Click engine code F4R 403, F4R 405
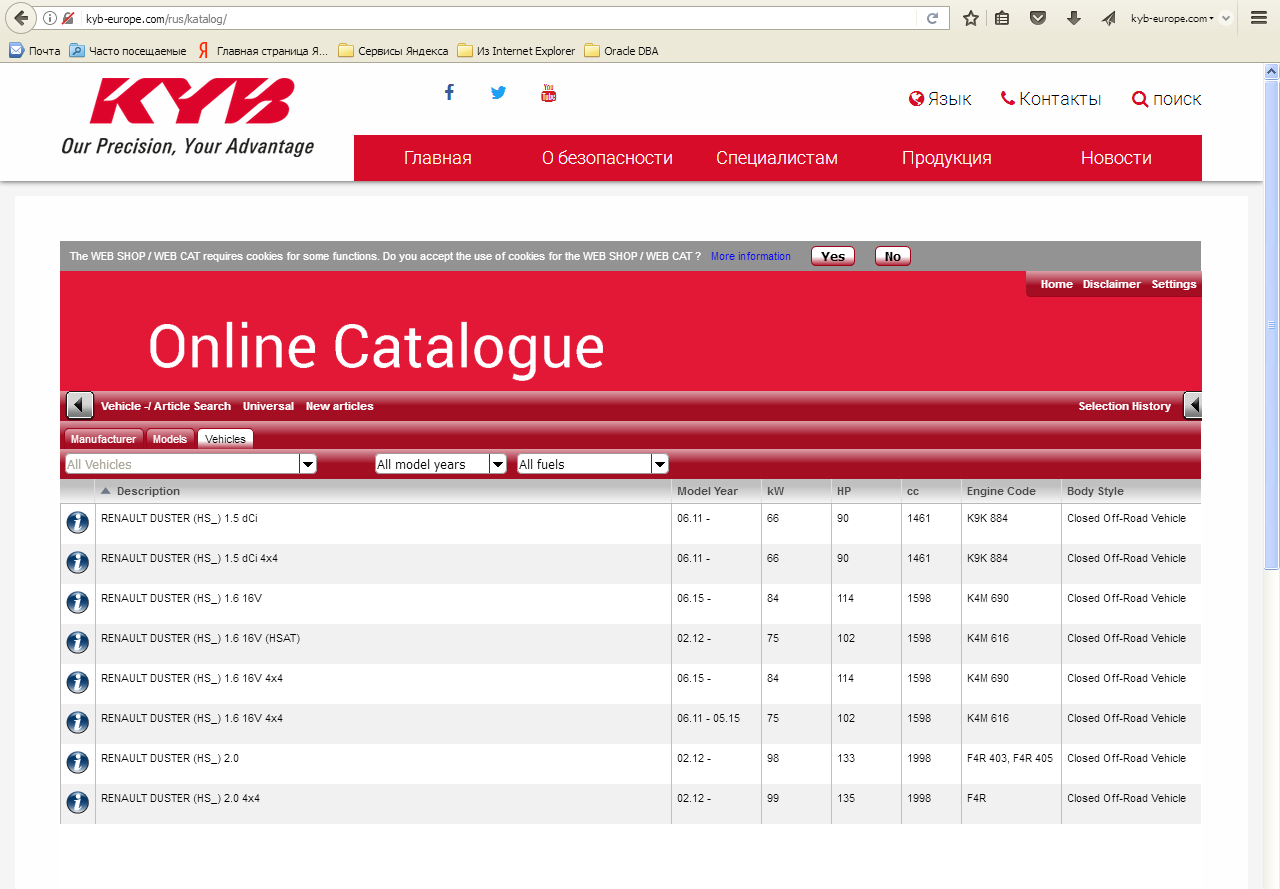Screen dimensions: 1280x889 [x=1010, y=758]
